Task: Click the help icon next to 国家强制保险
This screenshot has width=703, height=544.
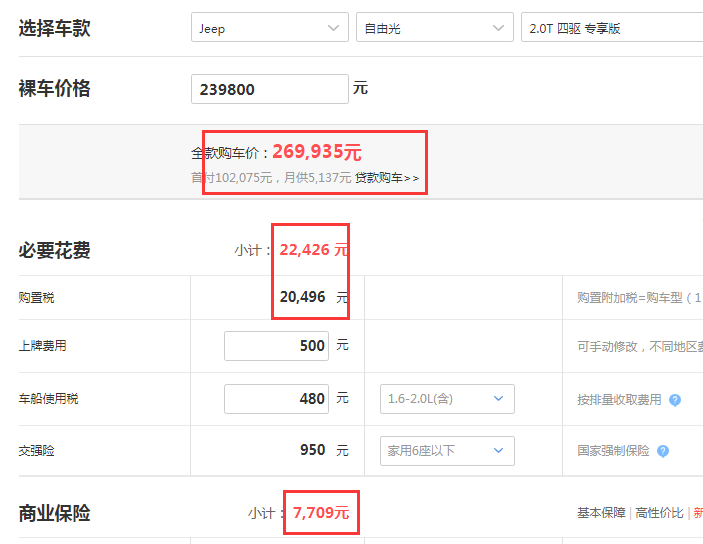Action: [663, 451]
